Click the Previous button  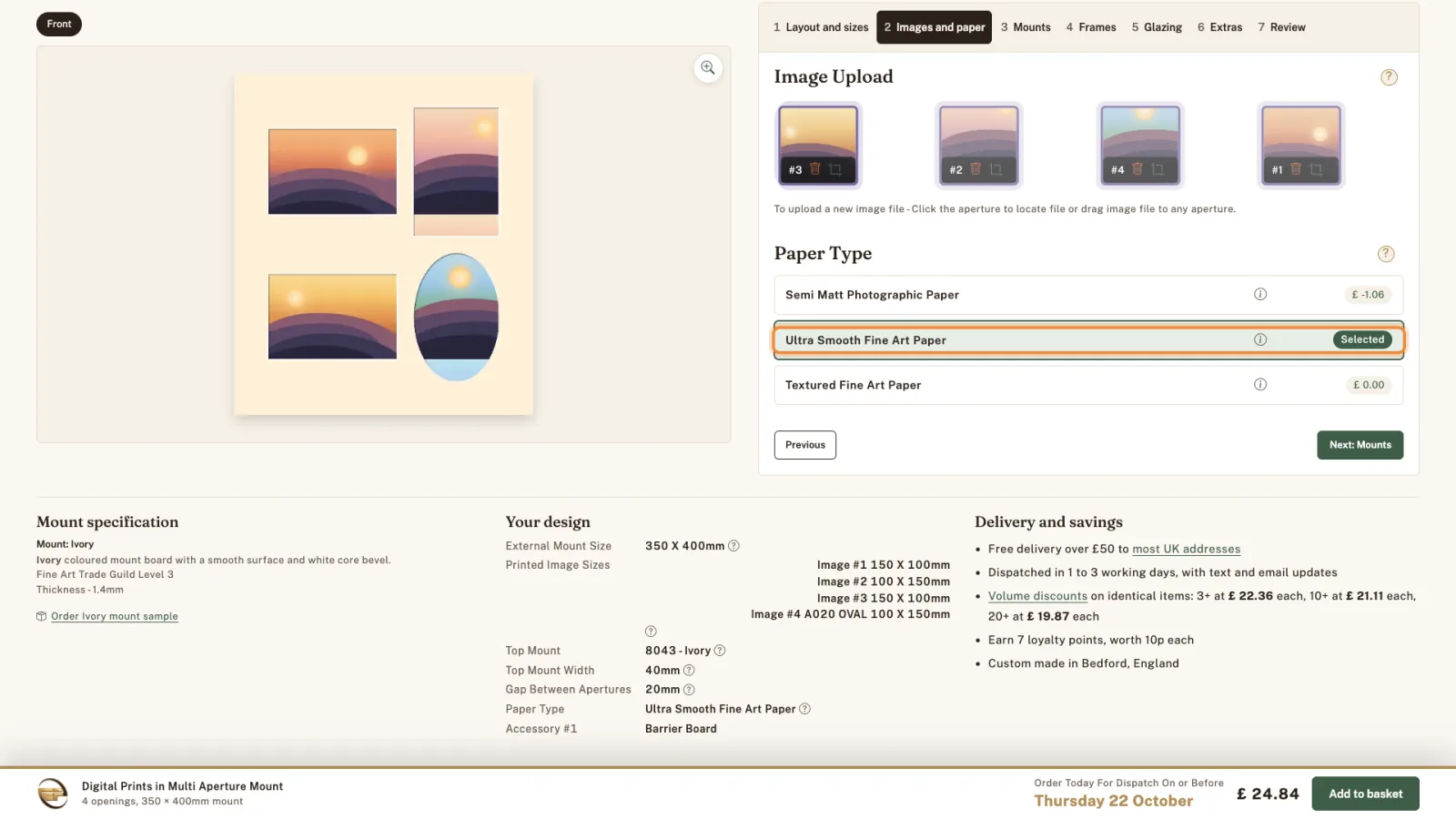(x=805, y=445)
